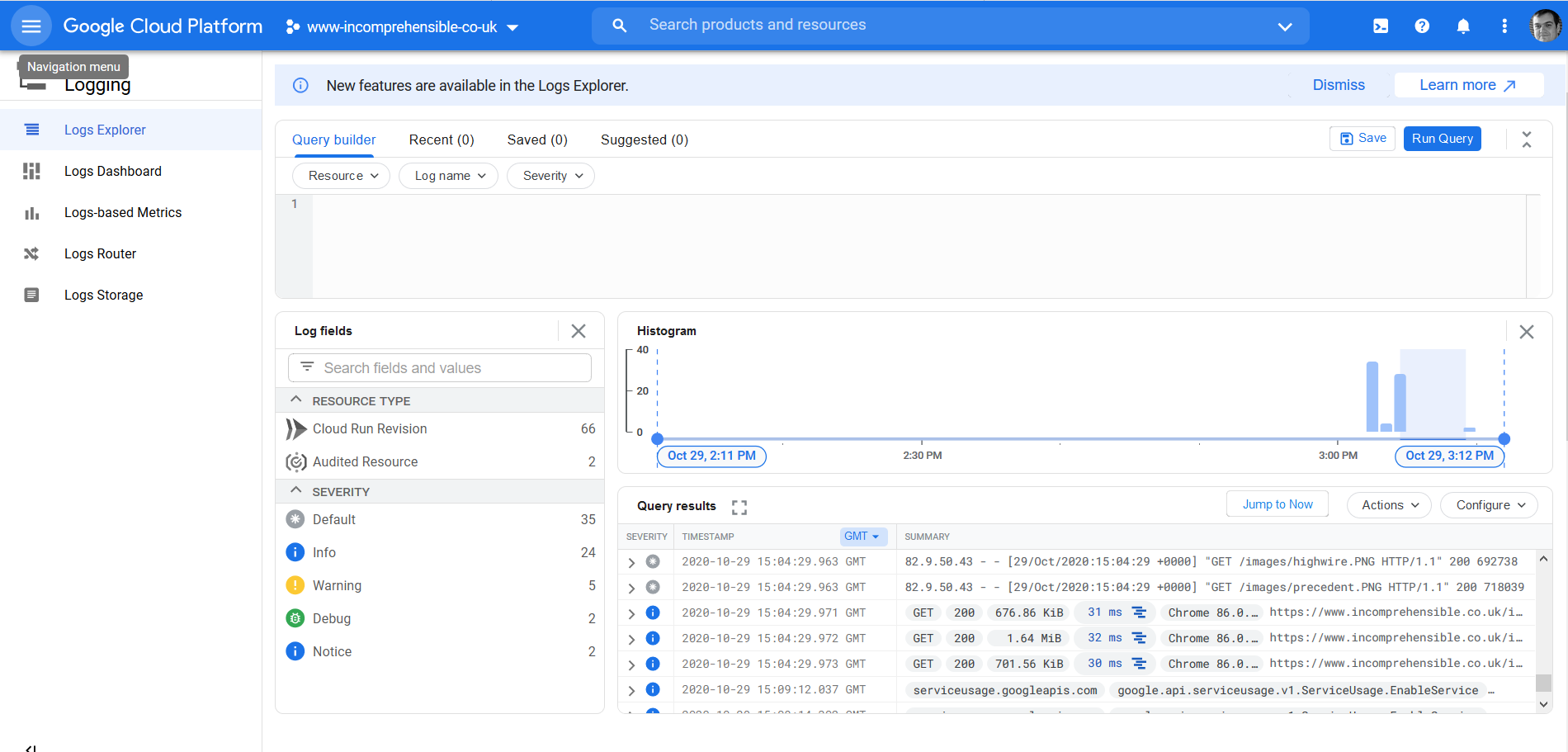Click the search magnifier icon

click(620, 26)
